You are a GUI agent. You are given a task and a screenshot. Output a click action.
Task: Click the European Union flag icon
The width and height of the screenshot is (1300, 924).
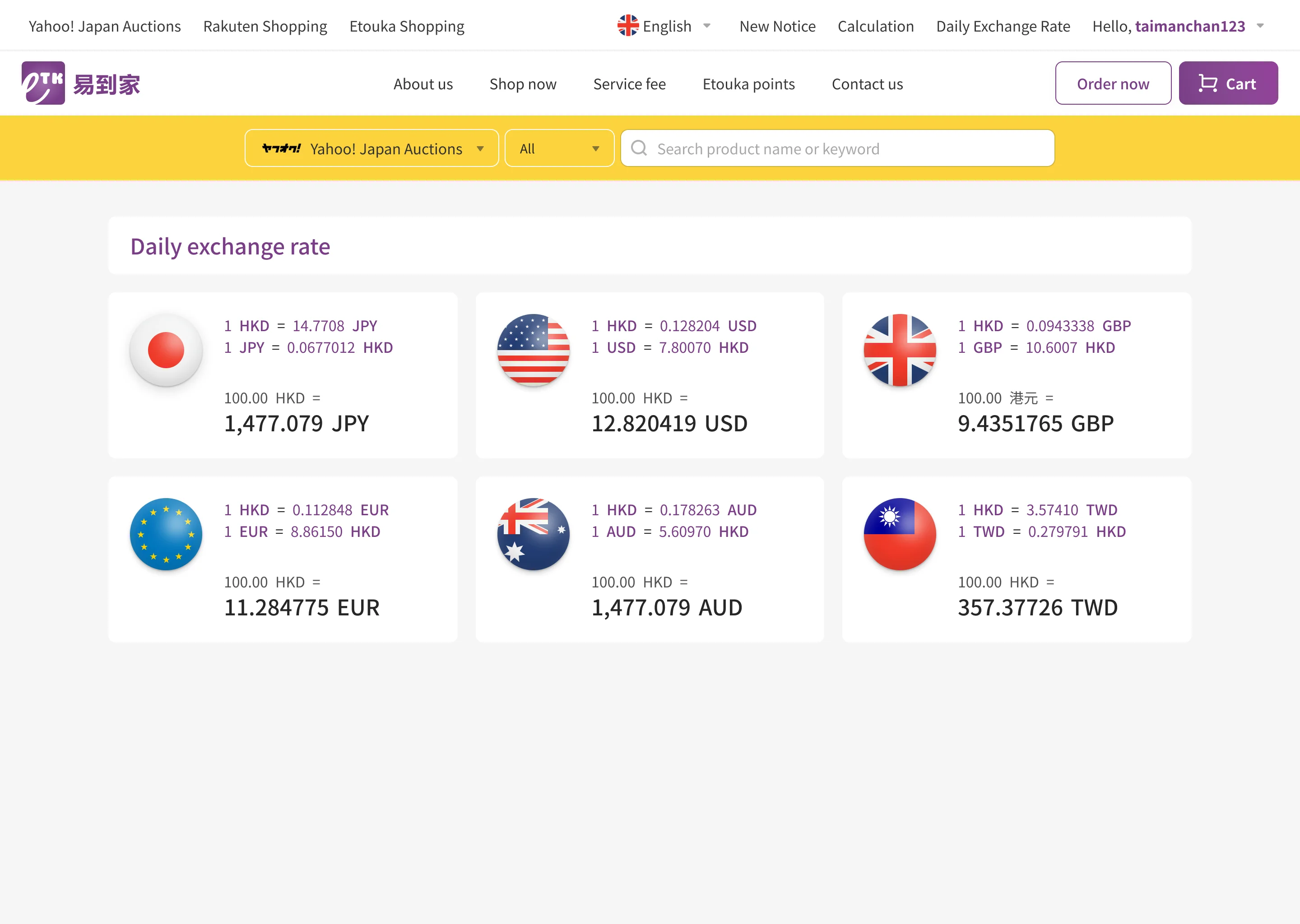(x=166, y=534)
